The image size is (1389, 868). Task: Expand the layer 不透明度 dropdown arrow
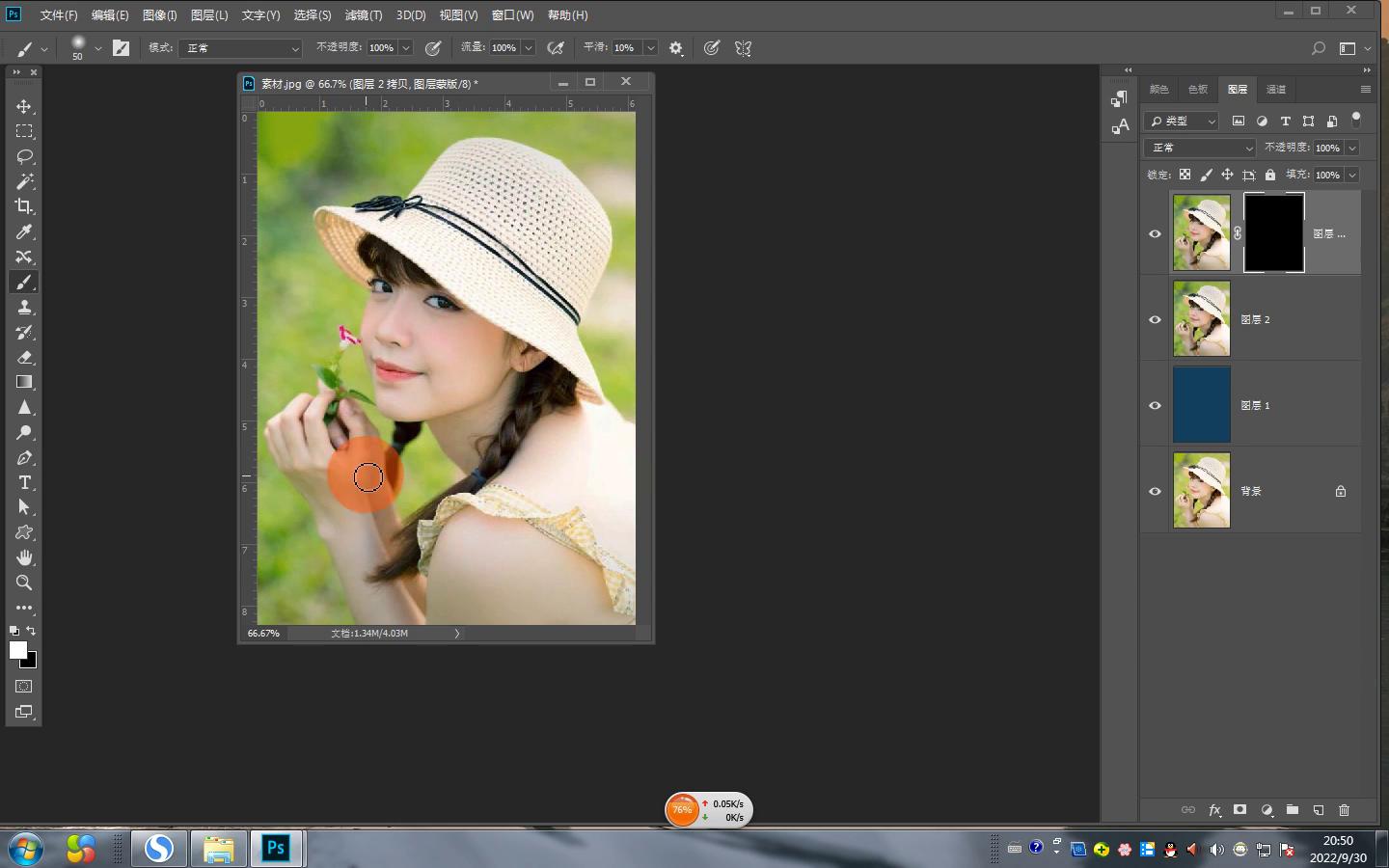(1352, 148)
